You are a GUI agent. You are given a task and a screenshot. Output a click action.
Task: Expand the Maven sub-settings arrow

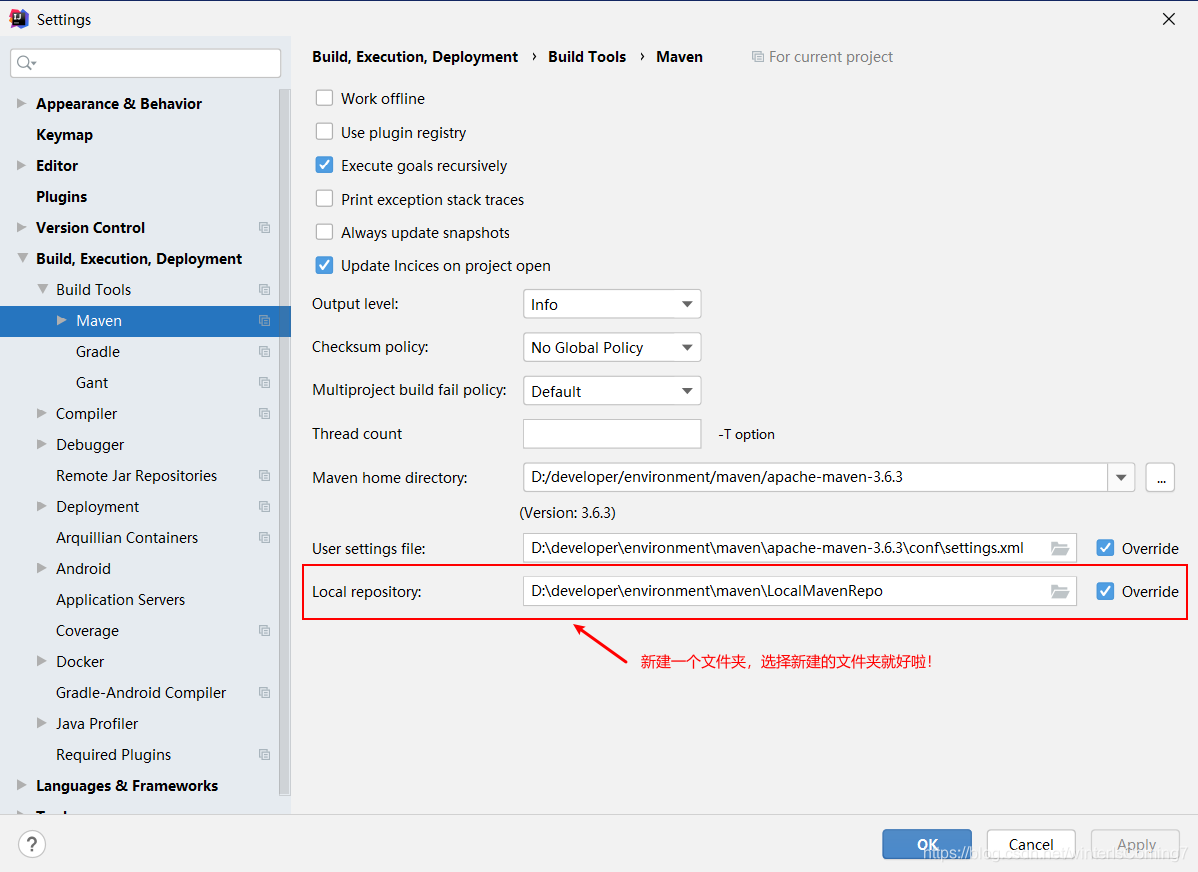coord(62,320)
